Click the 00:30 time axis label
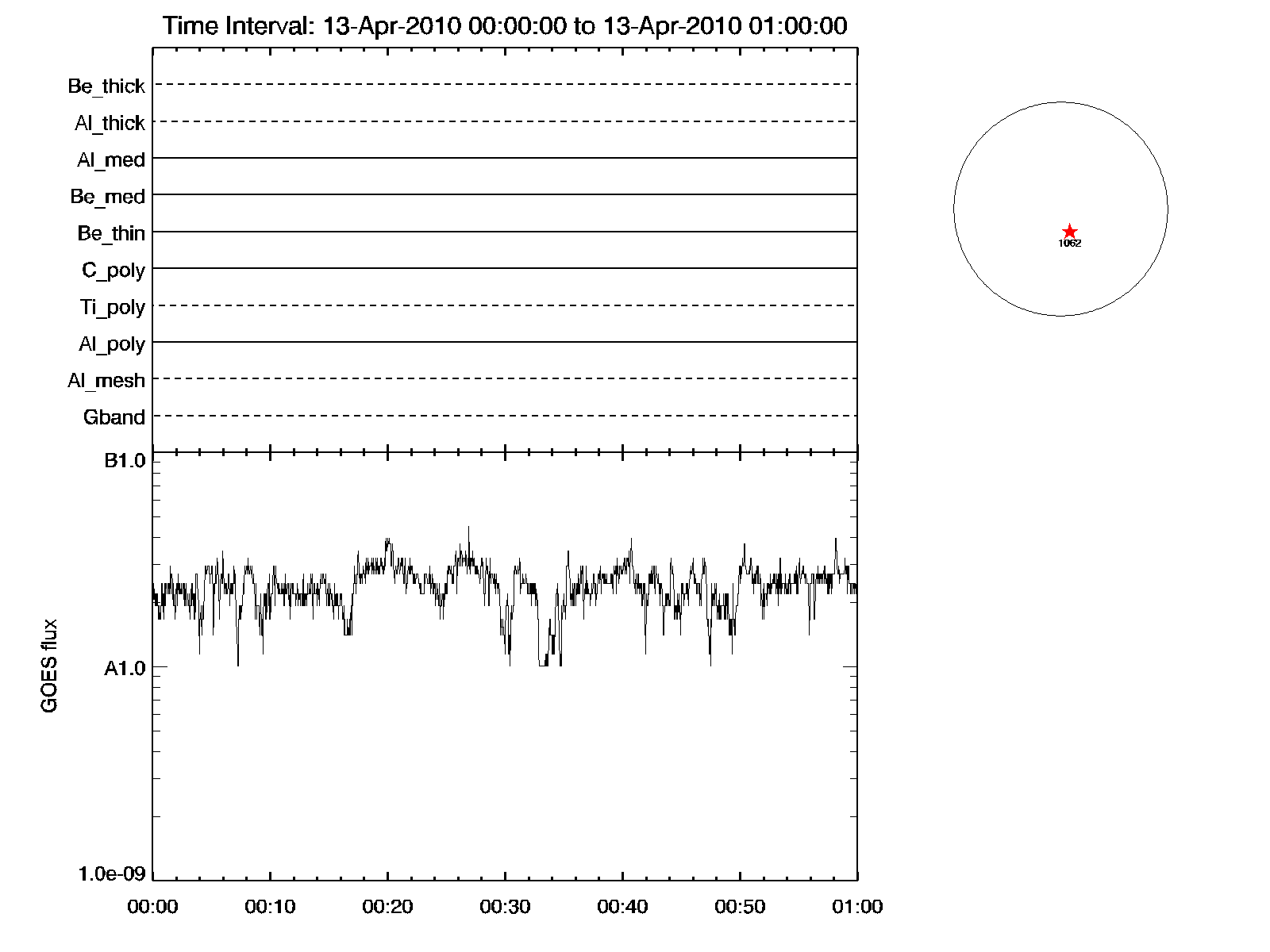 pyautogui.click(x=505, y=907)
